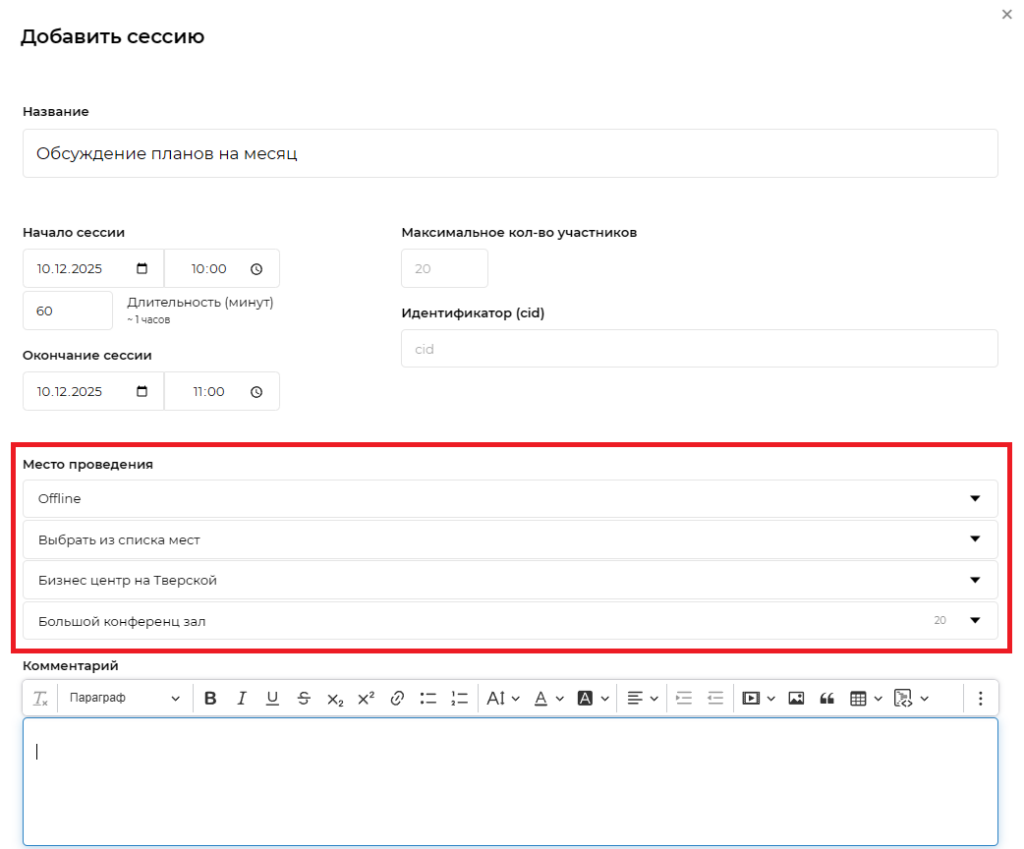Open the font color picker
This screenshot has height=849, width=1024.
[548, 699]
